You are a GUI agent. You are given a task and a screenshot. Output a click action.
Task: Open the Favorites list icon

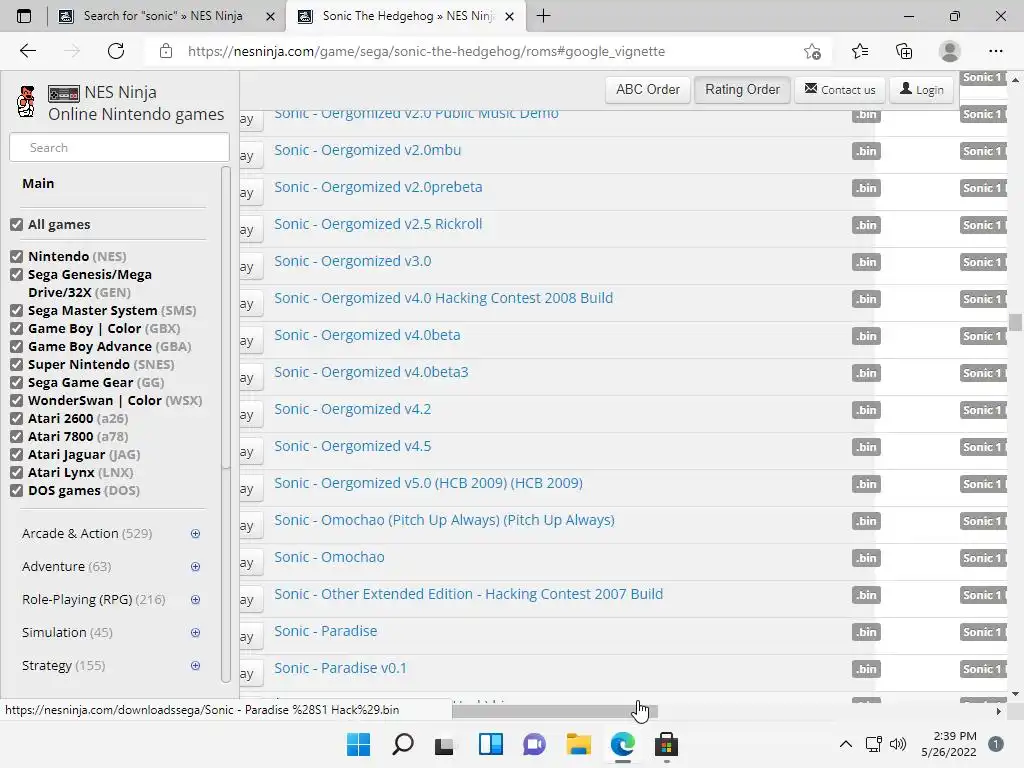[859, 51]
